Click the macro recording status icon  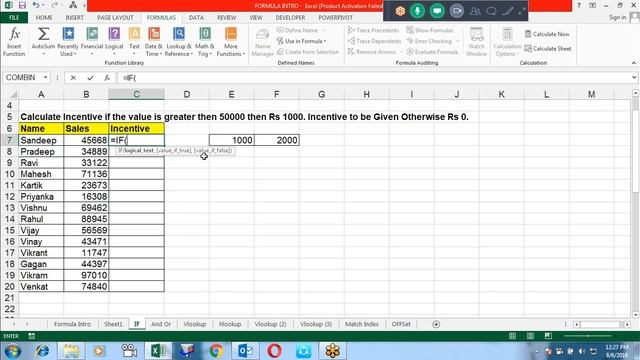pyautogui.click(x=31, y=336)
